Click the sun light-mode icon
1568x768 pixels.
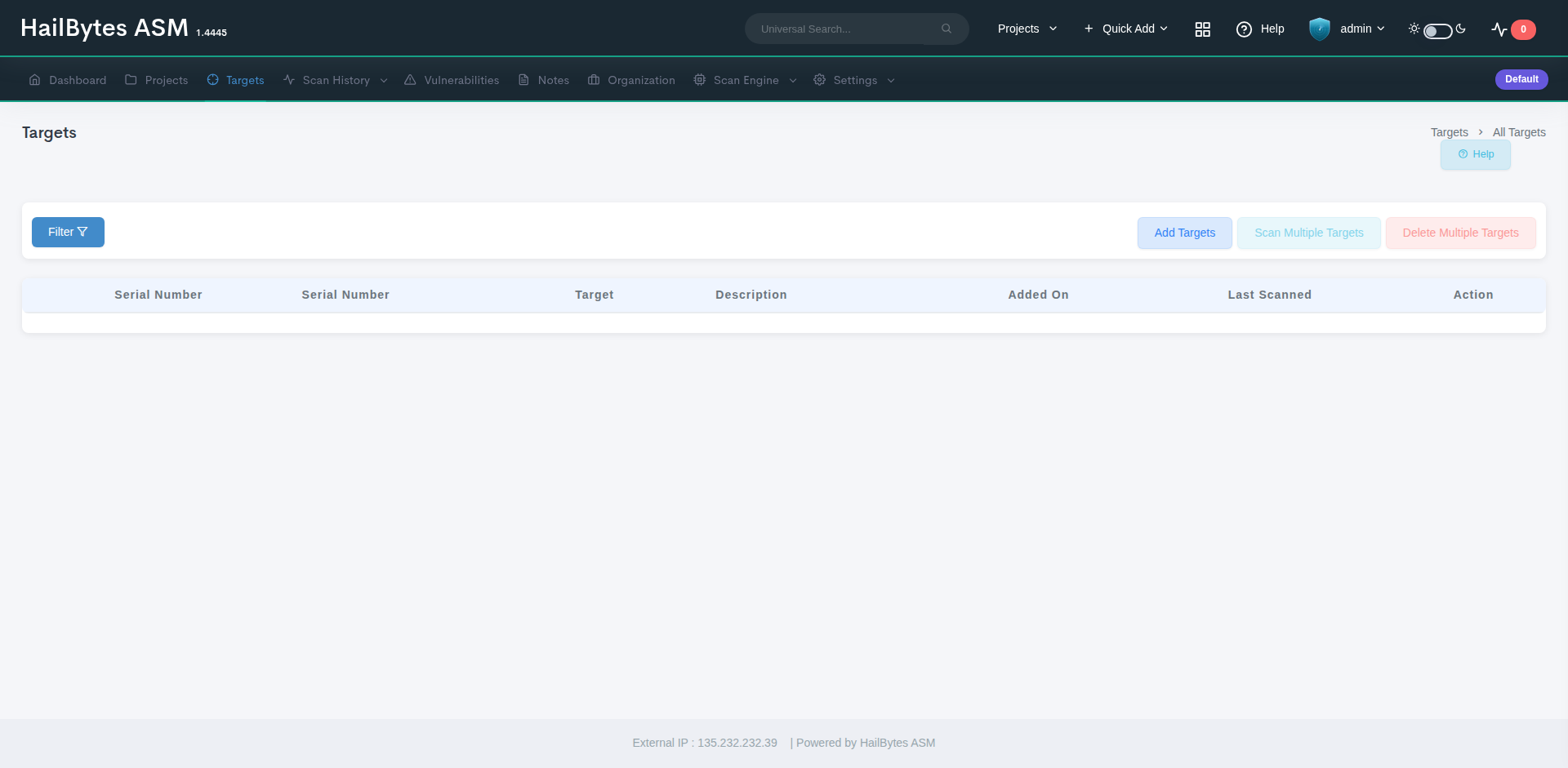(1414, 29)
